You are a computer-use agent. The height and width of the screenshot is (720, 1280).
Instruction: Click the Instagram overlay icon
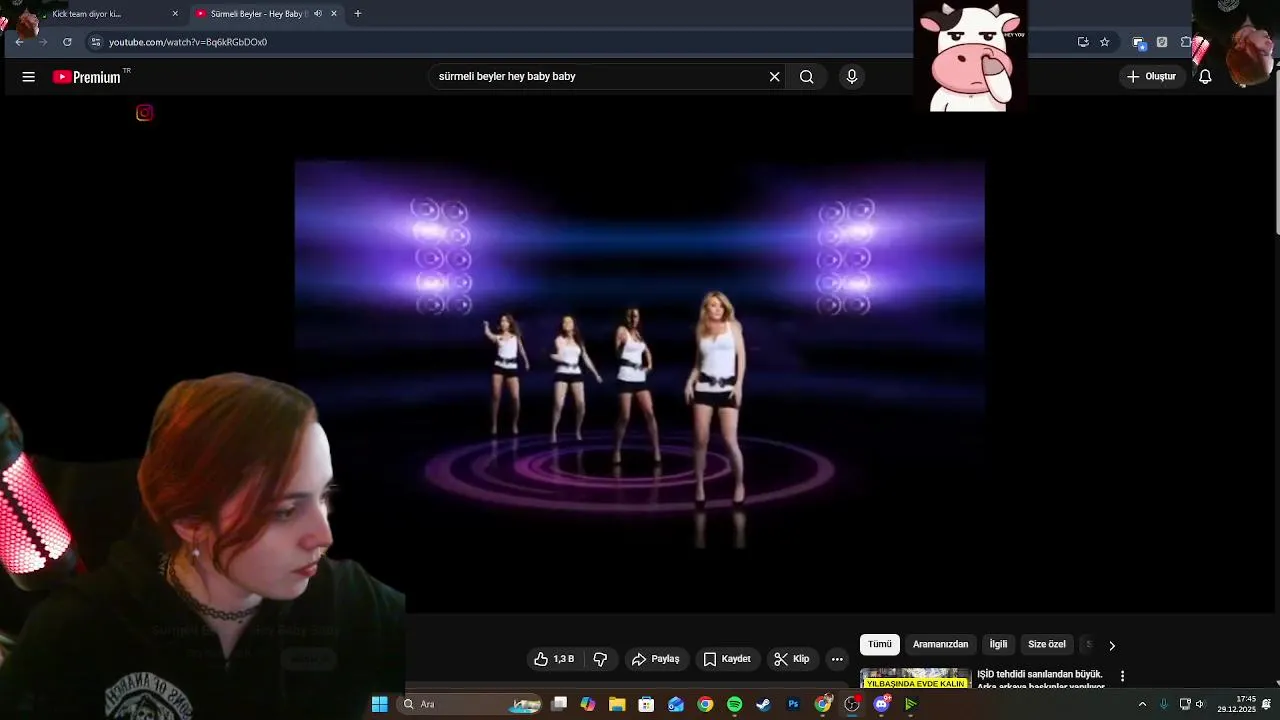point(145,113)
